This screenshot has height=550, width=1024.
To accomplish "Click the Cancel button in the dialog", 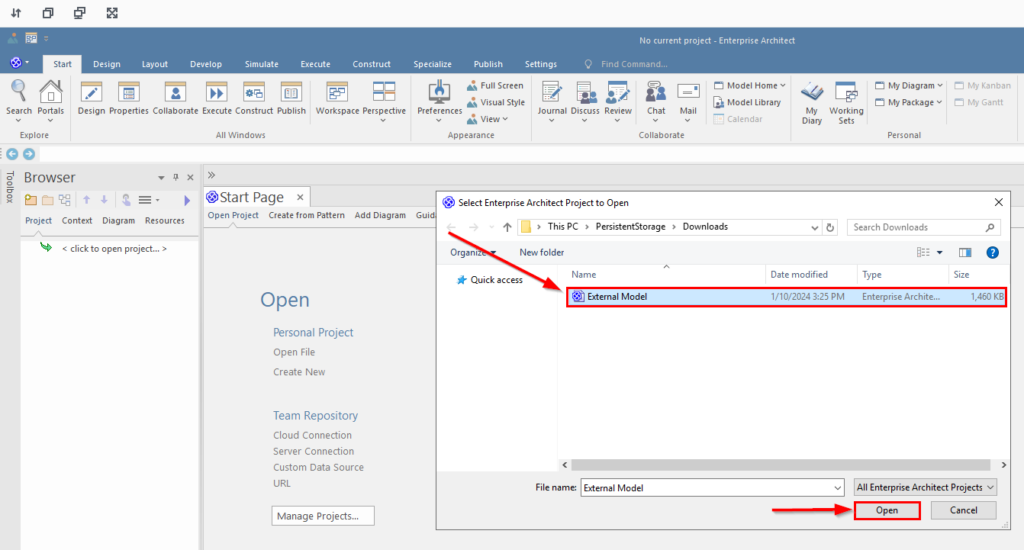I will point(963,510).
